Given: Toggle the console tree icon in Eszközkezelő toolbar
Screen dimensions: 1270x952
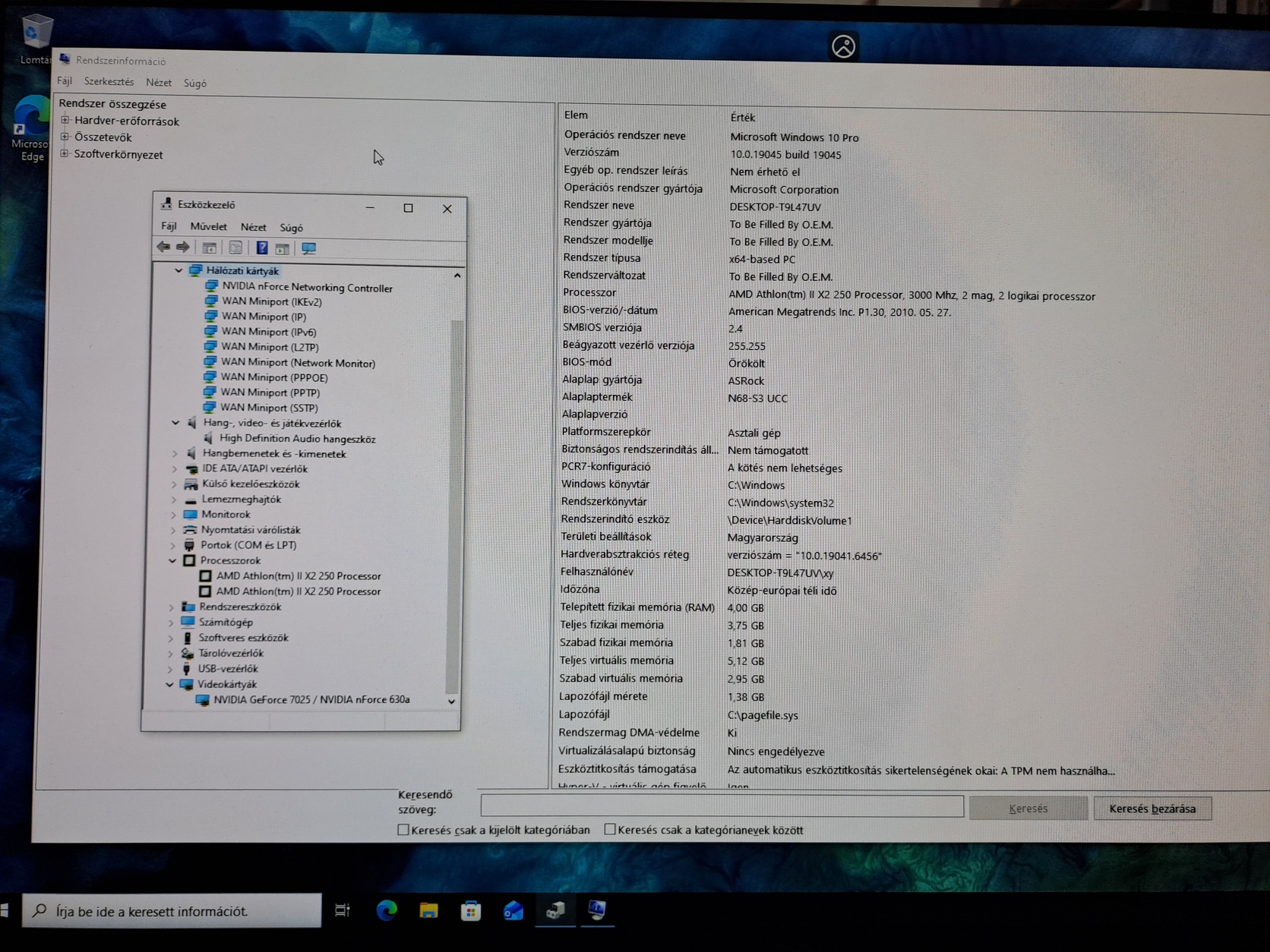Looking at the screenshot, I should 209,248.
